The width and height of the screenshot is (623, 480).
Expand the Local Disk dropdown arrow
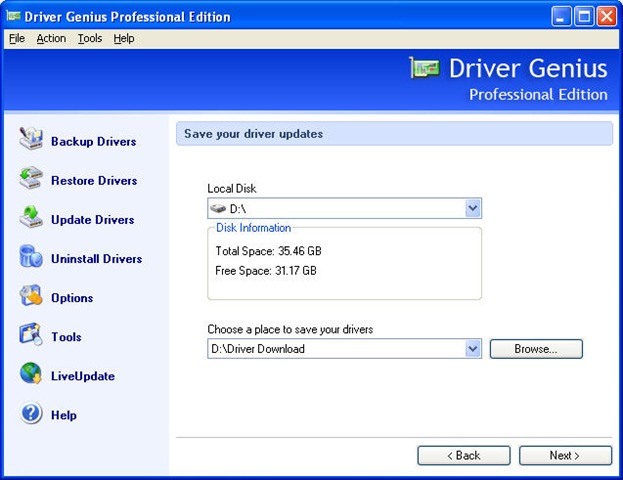472,208
